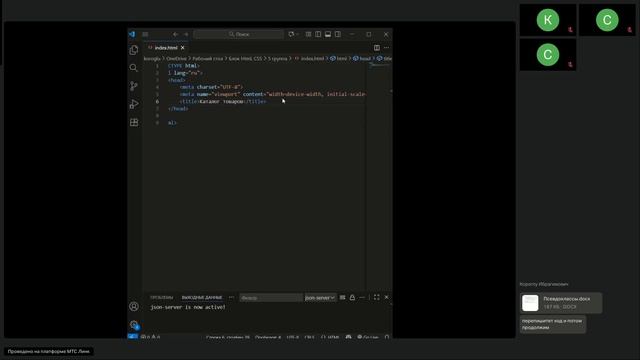640x360 pixels.
Task: Click the HTML language mode status item
Action: [x=330, y=337]
